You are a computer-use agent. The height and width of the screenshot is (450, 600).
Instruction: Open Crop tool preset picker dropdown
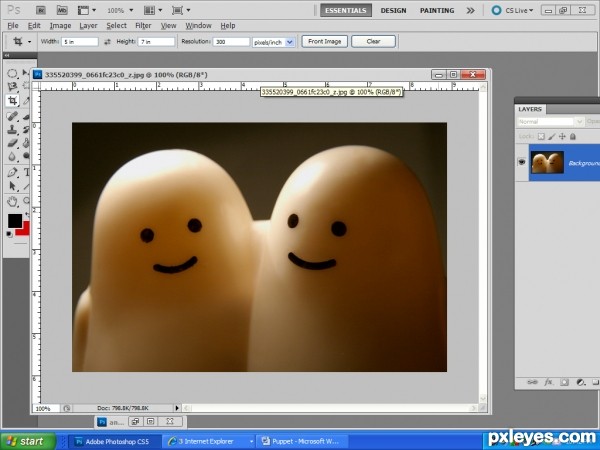(29, 42)
